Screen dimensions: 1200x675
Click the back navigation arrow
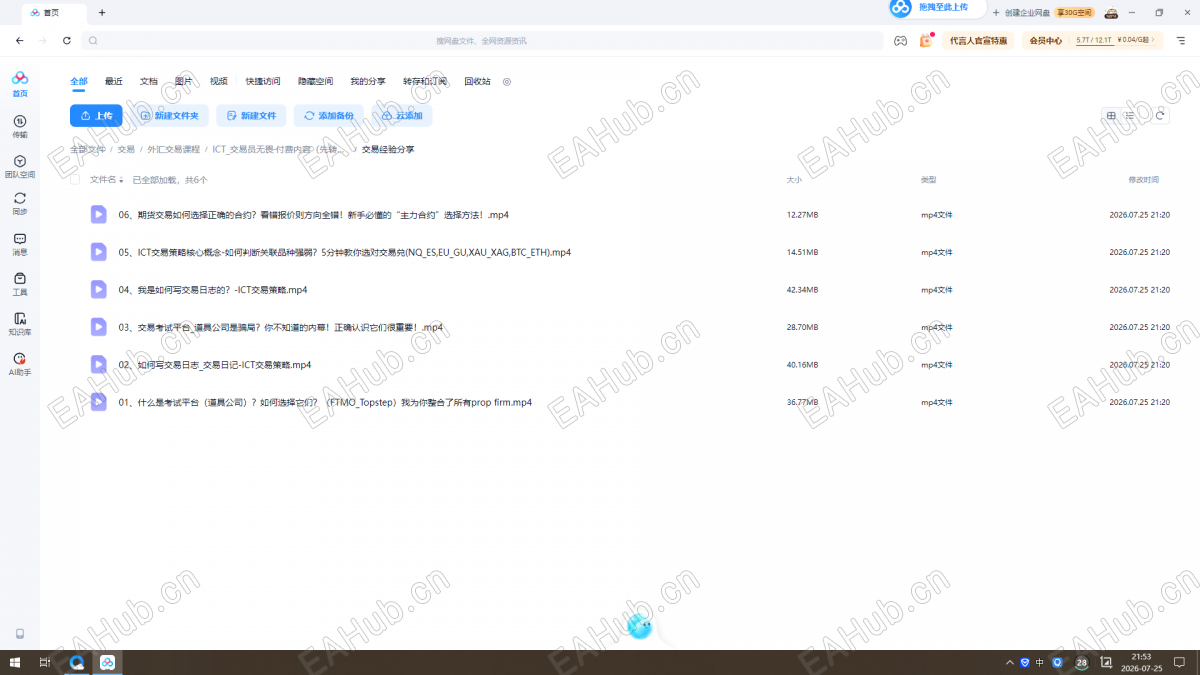[20, 40]
